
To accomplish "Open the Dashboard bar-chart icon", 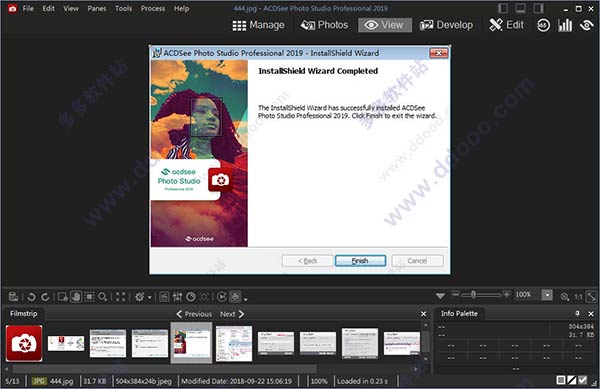I will 565,25.
